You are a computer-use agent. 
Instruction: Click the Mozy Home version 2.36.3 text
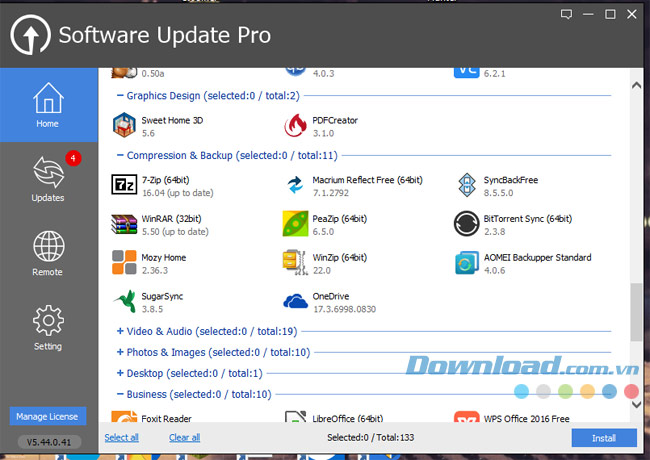[x=155, y=271]
